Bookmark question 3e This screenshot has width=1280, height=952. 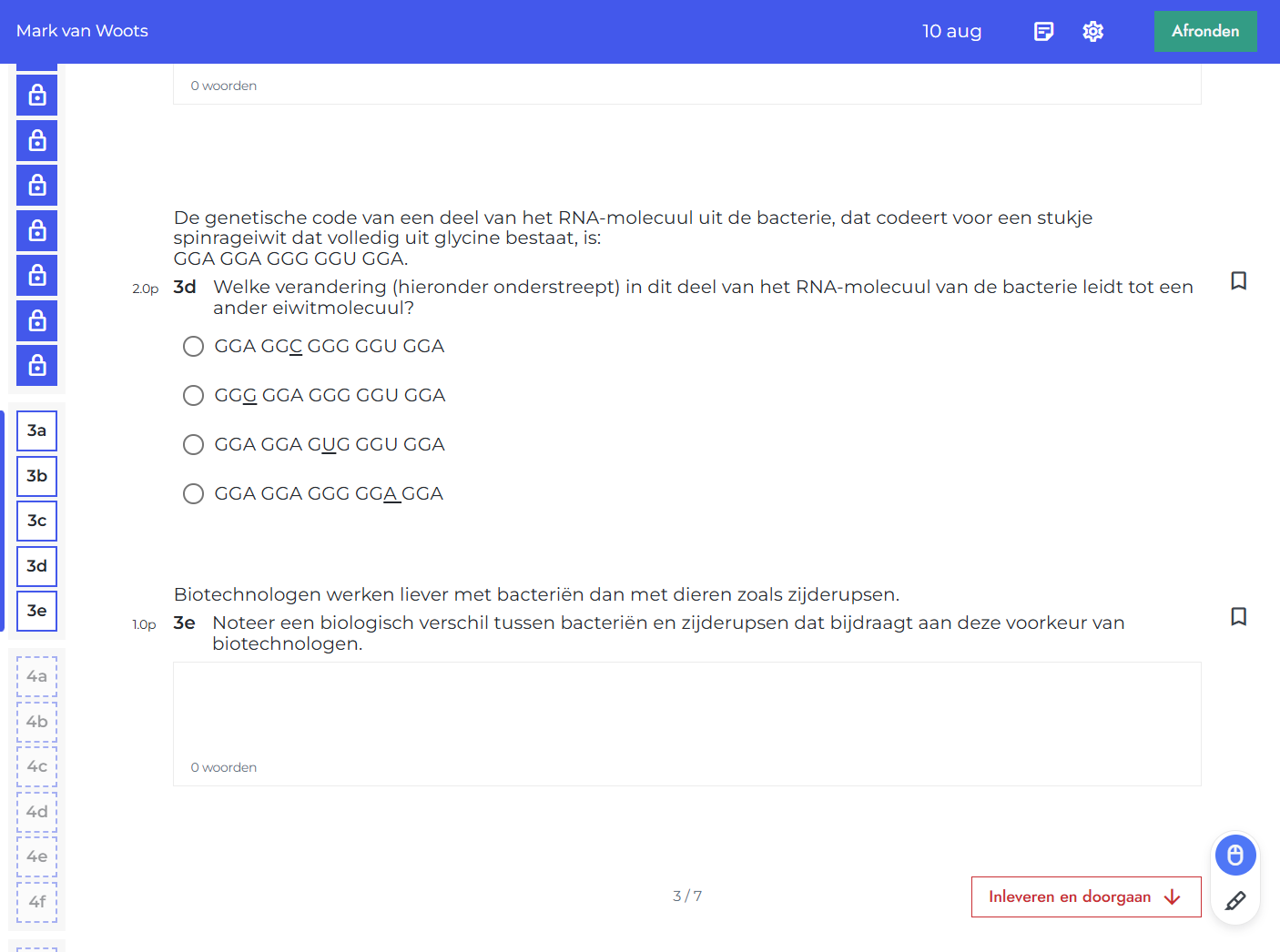tap(1238, 616)
